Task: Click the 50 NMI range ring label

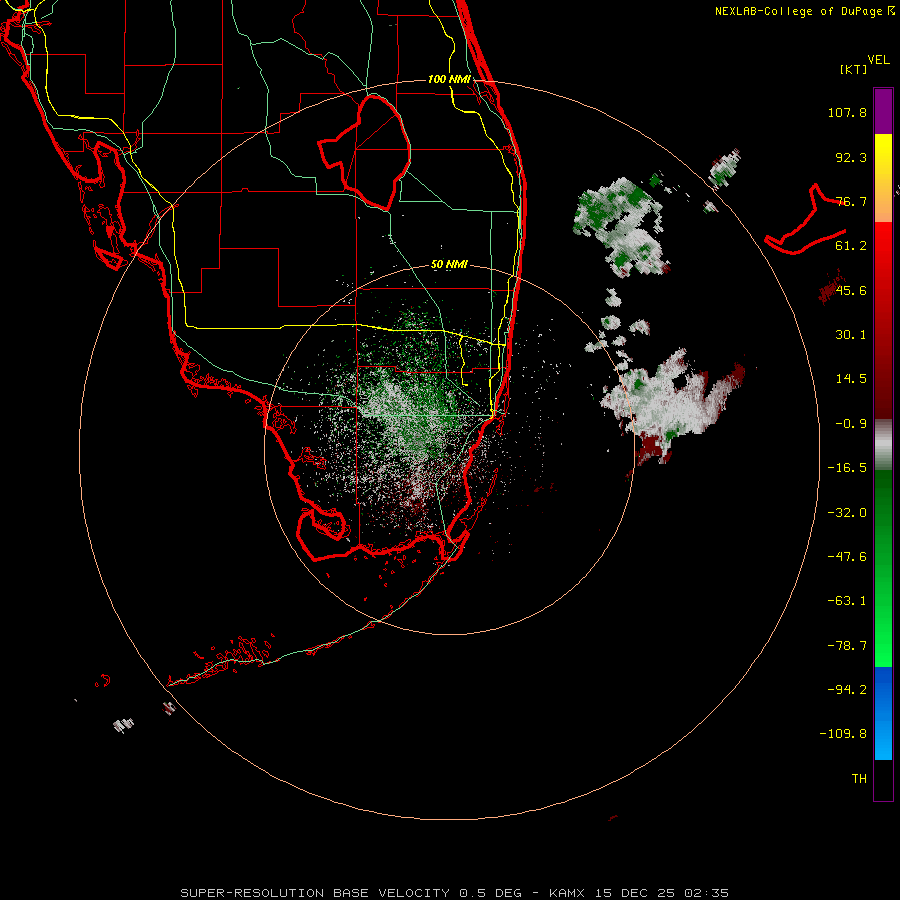Action: click(449, 265)
